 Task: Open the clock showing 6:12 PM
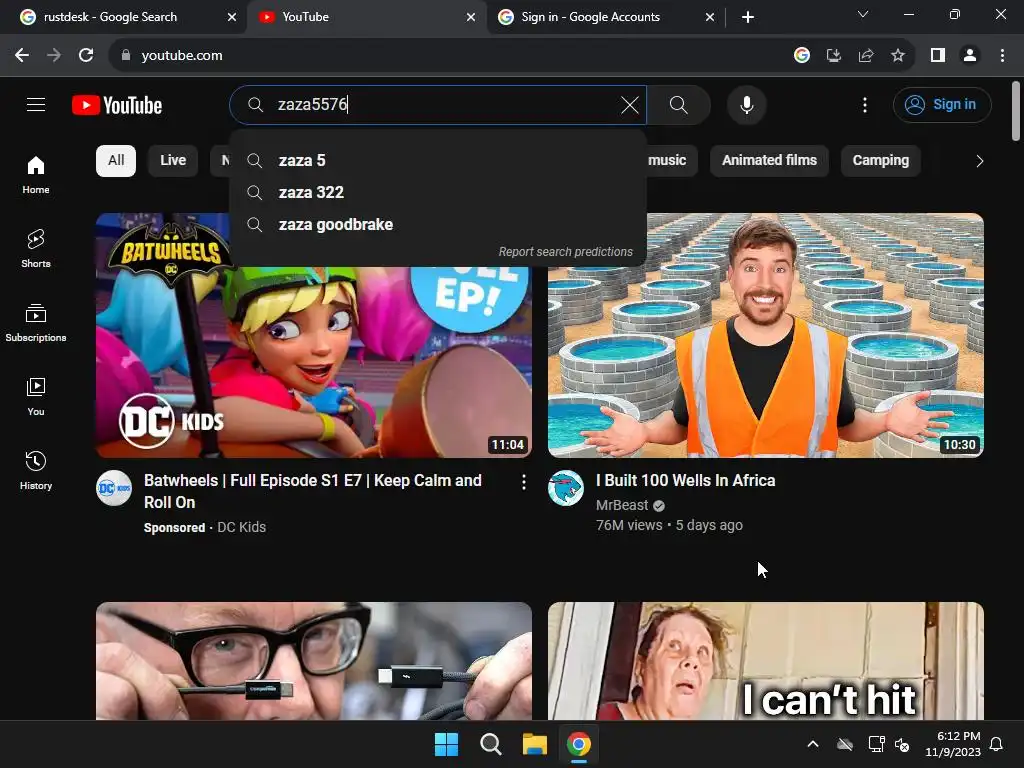953,744
